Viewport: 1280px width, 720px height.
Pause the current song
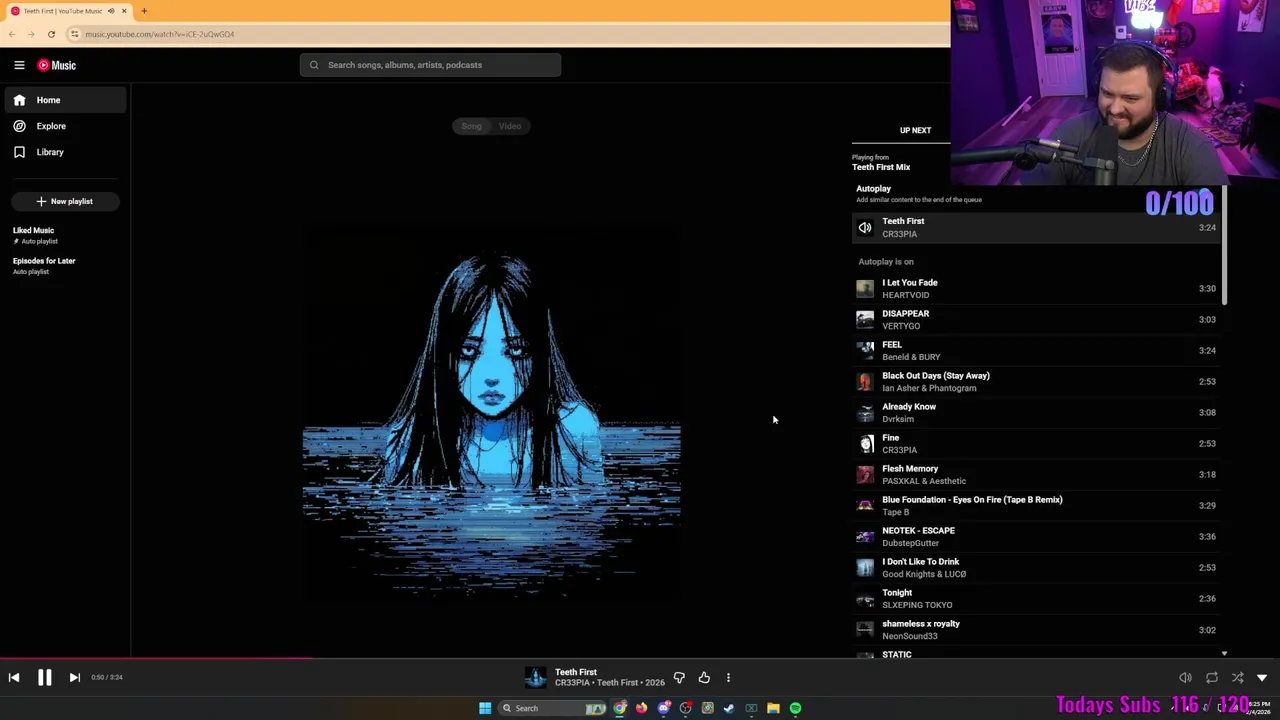(x=44, y=677)
